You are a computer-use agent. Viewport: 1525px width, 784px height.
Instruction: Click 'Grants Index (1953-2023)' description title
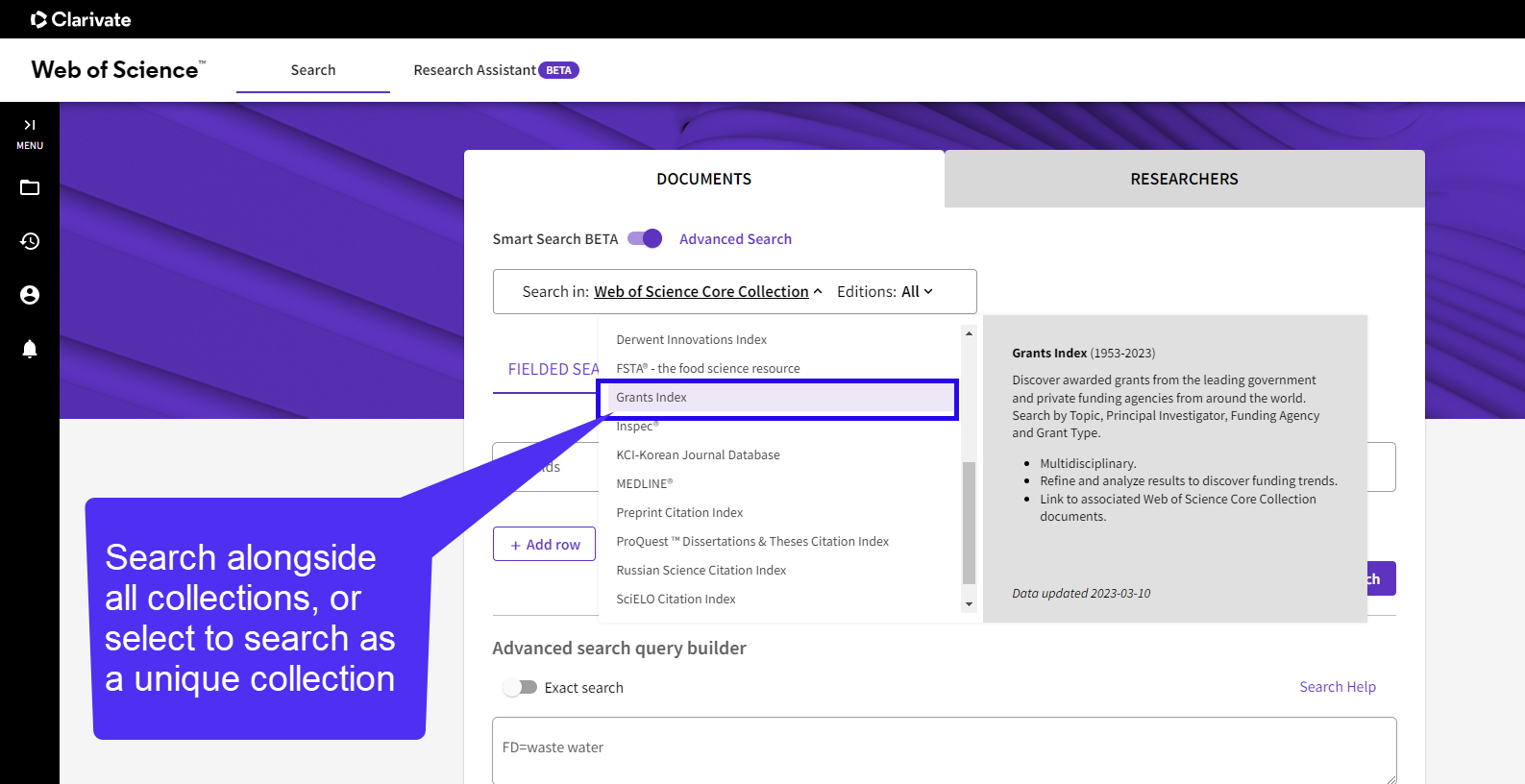(1083, 354)
